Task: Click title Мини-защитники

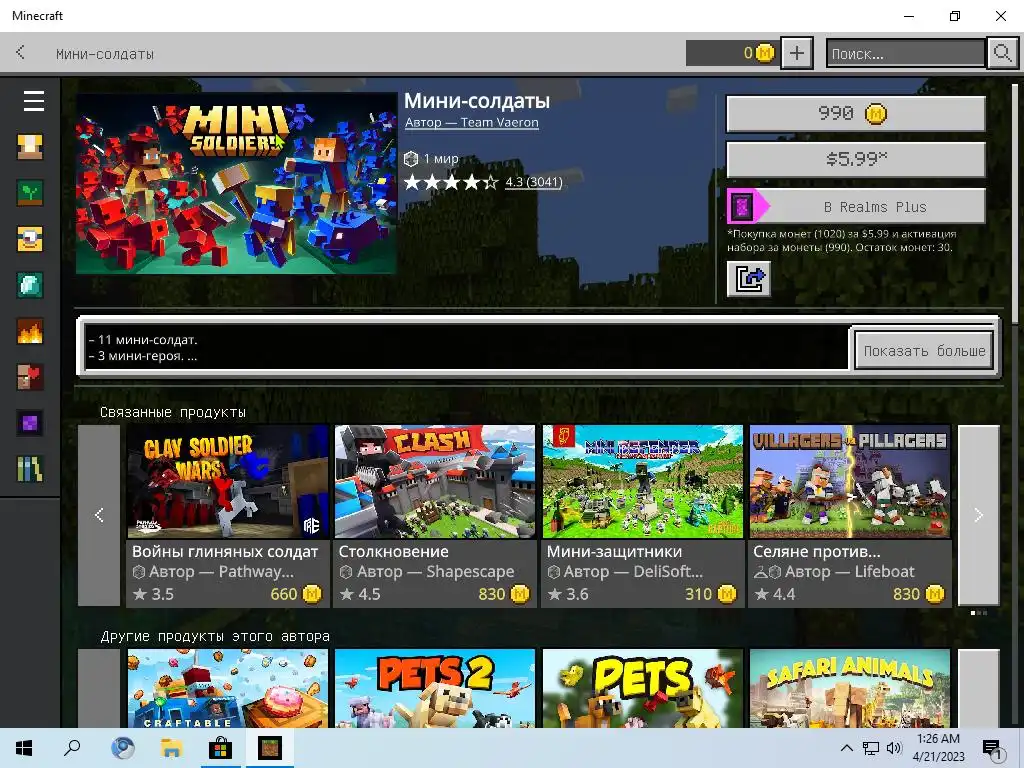Action: point(614,552)
